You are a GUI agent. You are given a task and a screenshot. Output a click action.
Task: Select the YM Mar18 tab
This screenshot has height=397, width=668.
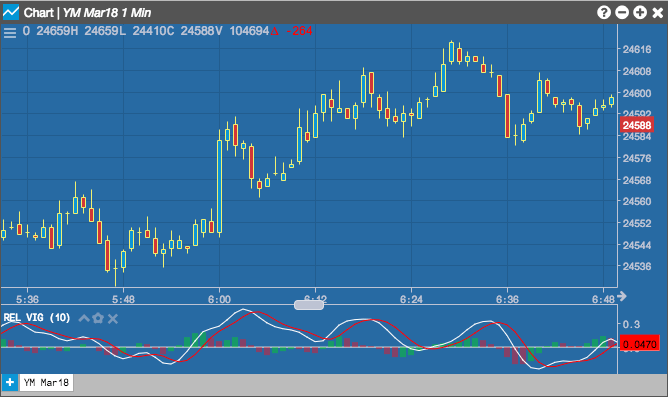(x=46, y=383)
